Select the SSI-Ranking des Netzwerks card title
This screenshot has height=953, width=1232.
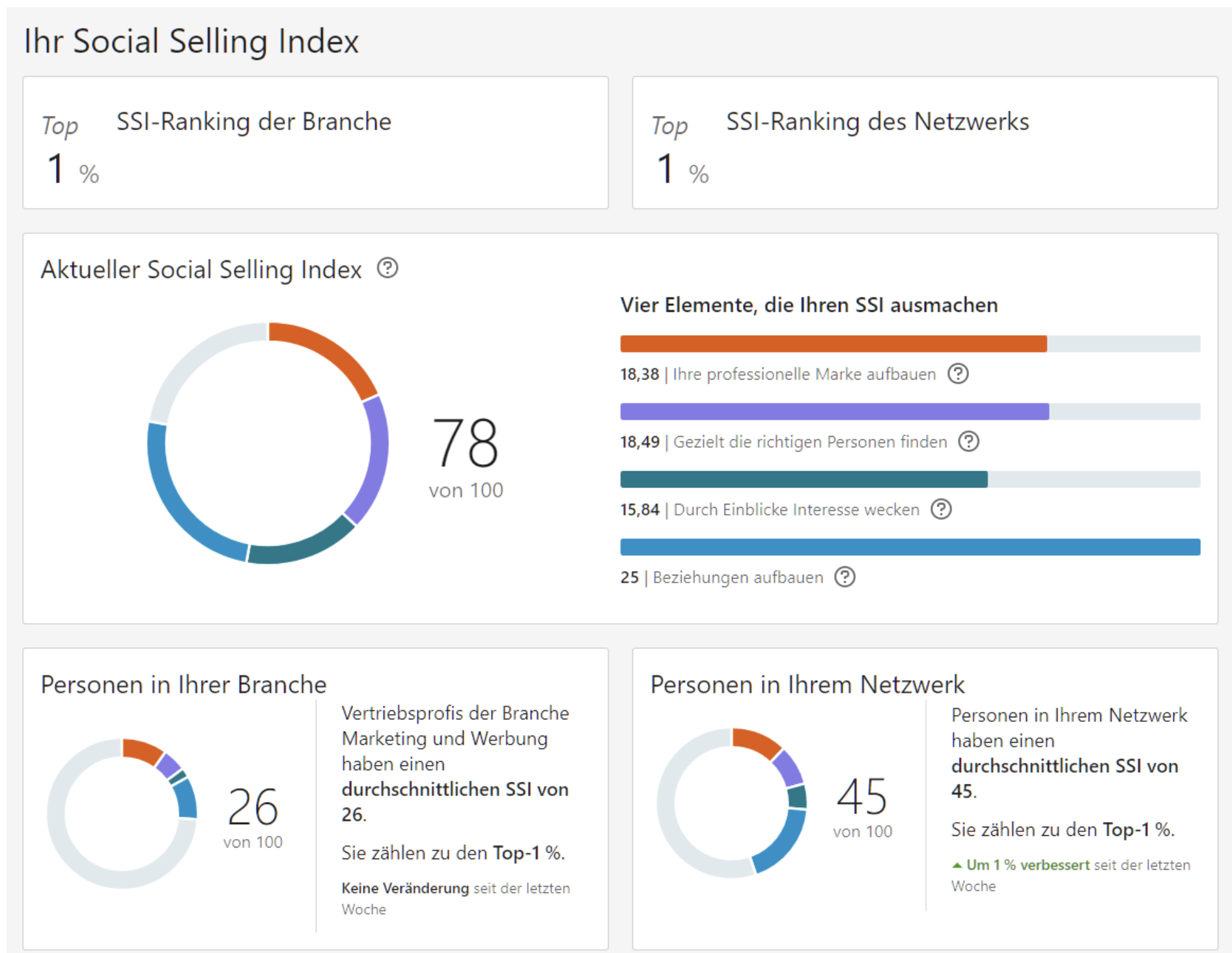[877, 122]
